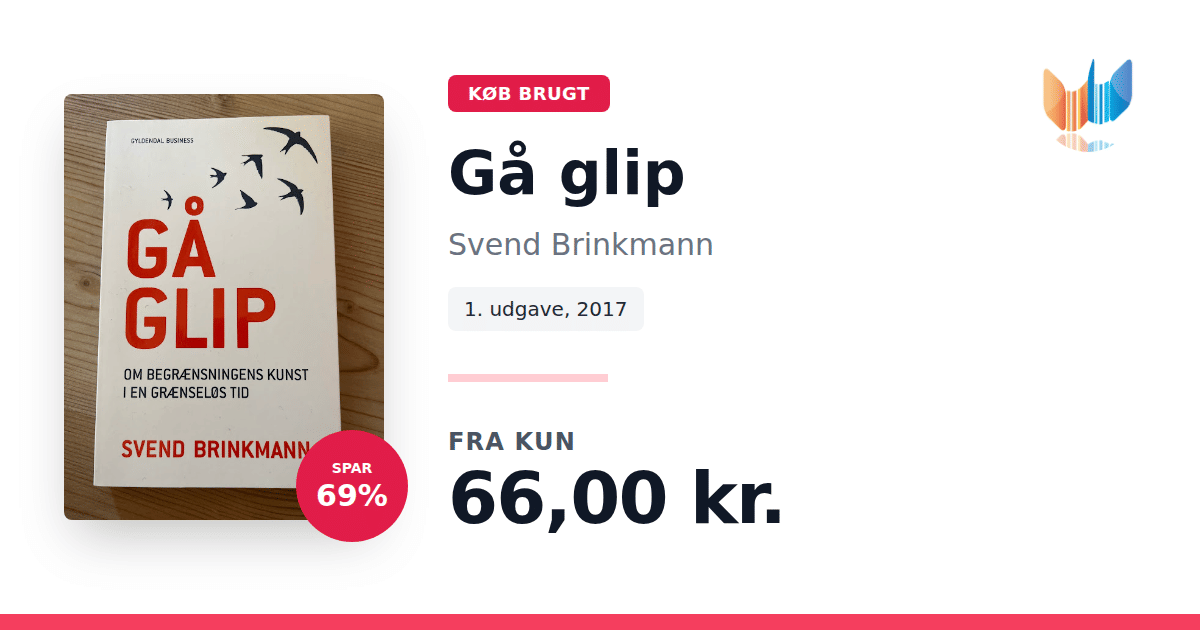Click the 66,00 kr. price text
The height and width of the screenshot is (630, 1200).
click(616, 498)
